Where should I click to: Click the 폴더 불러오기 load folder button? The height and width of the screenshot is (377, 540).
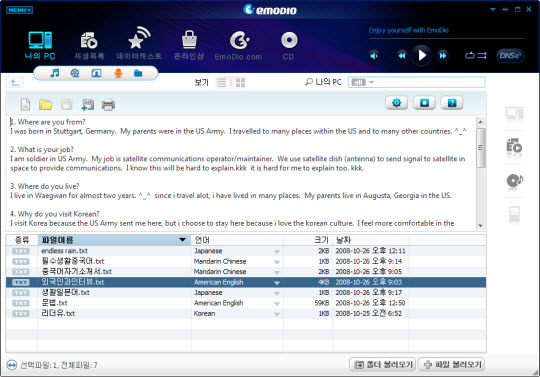click(382, 364)
